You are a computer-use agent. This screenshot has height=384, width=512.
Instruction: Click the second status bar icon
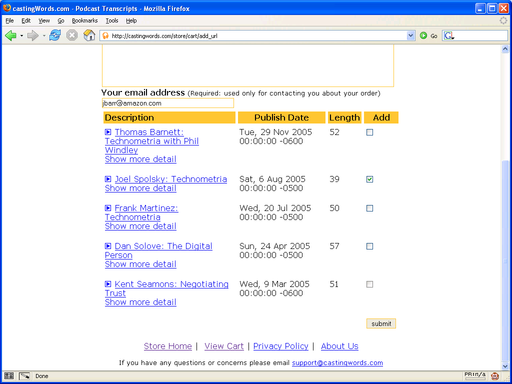click(24, 376)
